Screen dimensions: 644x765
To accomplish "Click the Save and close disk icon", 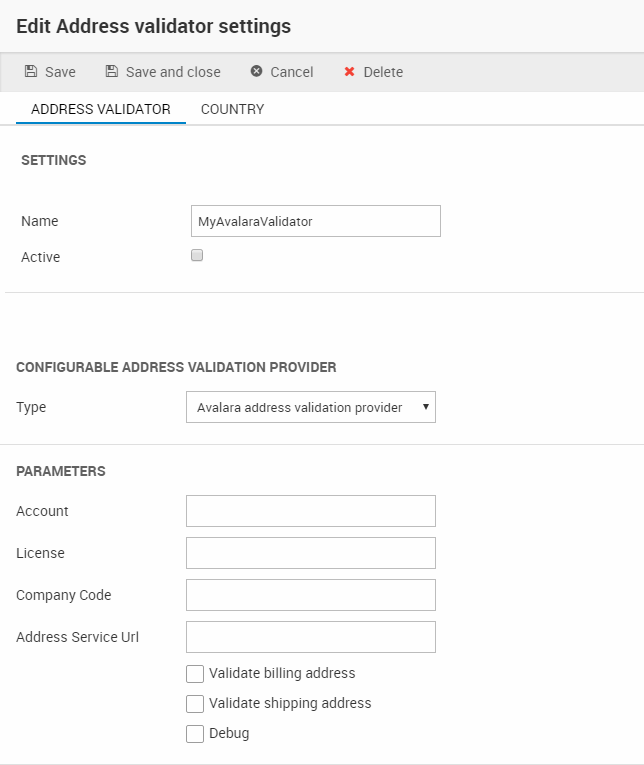I will click(x=112, y=72).
